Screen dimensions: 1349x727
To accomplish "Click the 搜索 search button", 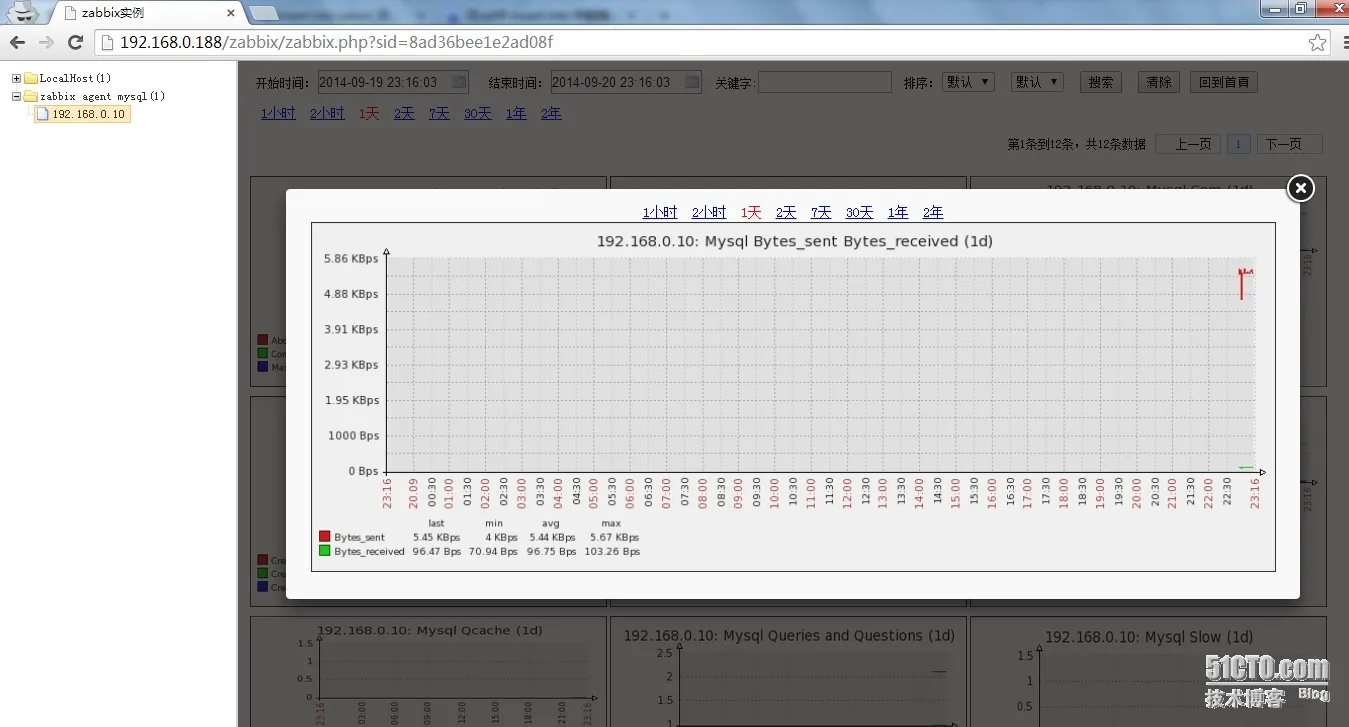I will click(x=1101, y=82).
